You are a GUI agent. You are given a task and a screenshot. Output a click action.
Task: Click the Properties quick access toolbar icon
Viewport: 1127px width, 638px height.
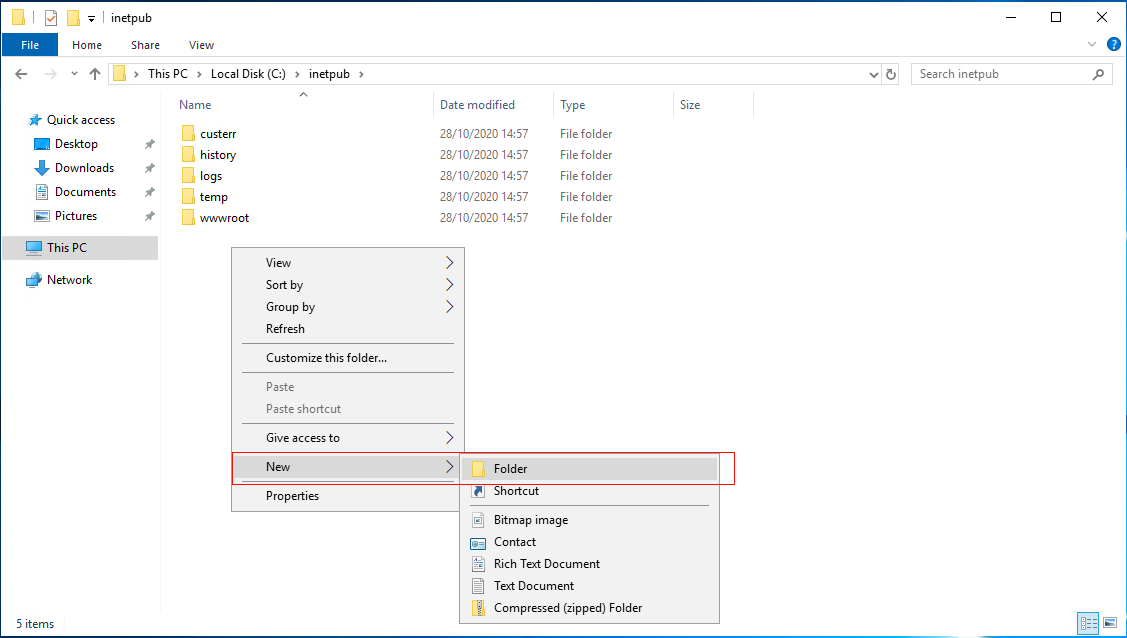51,18
